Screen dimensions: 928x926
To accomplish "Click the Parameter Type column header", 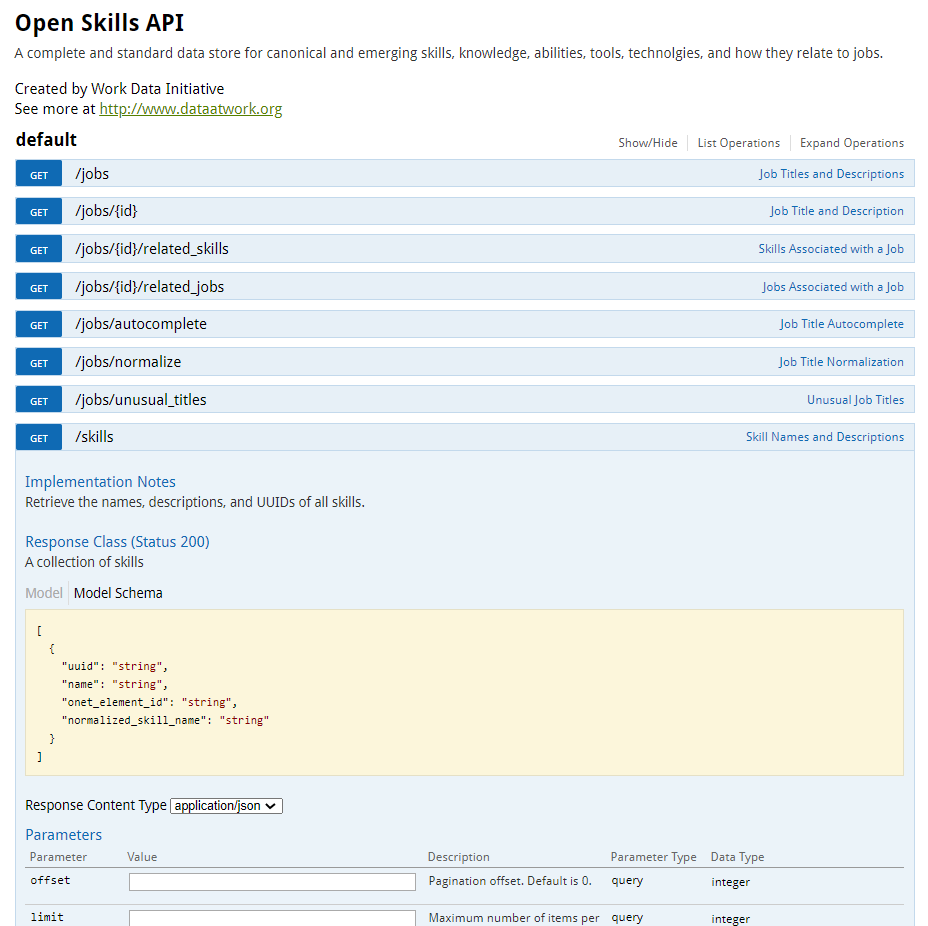I will [x=653, y=857].
